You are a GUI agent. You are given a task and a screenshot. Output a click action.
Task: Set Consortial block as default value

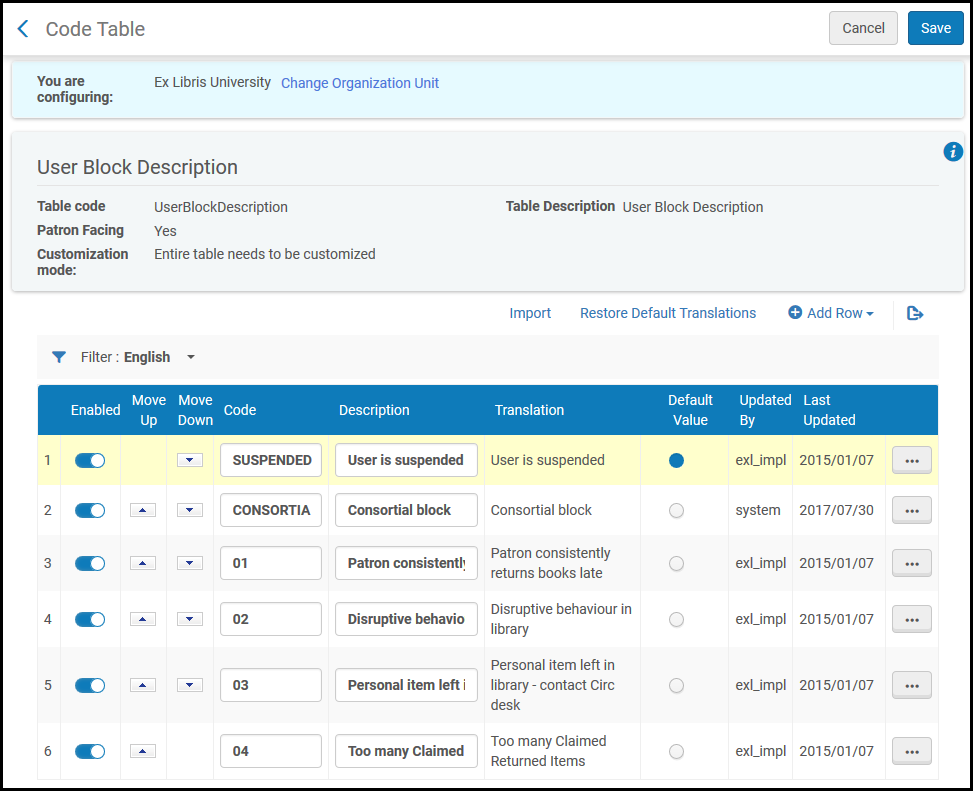(676, 510)
